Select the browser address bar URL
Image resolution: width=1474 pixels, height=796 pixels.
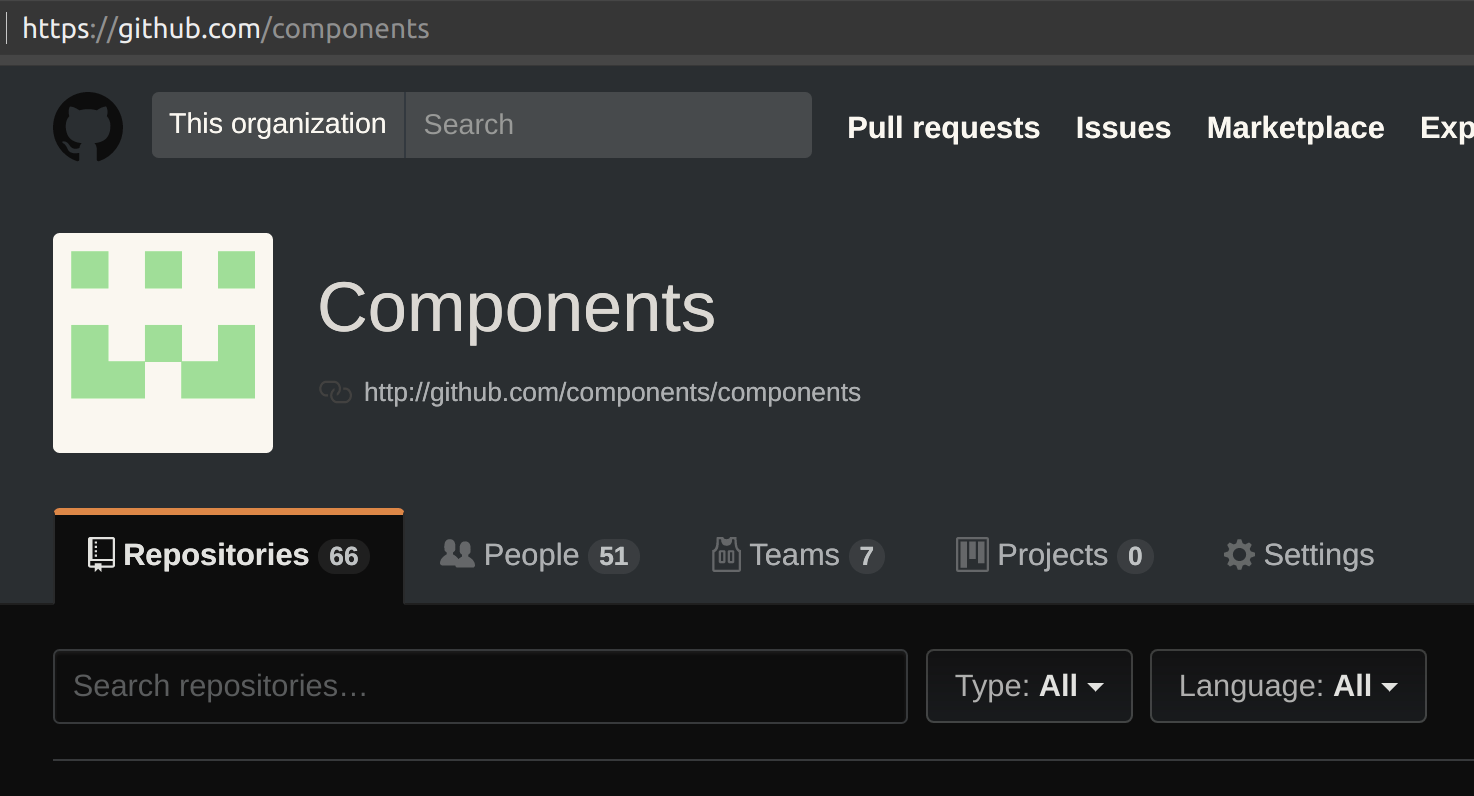(226, 28)
